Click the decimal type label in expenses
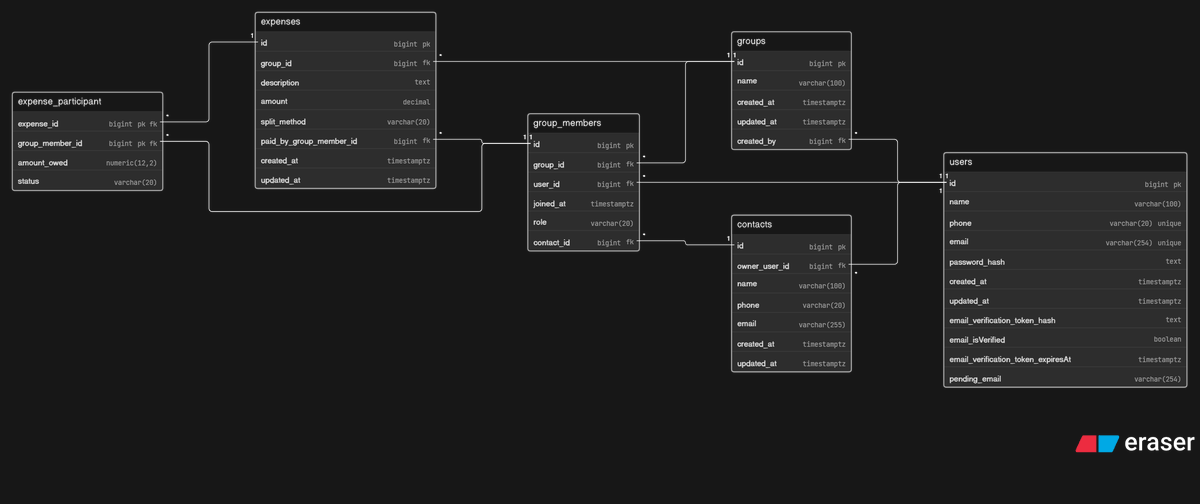 pyautogui.click(x=416, y=102)
